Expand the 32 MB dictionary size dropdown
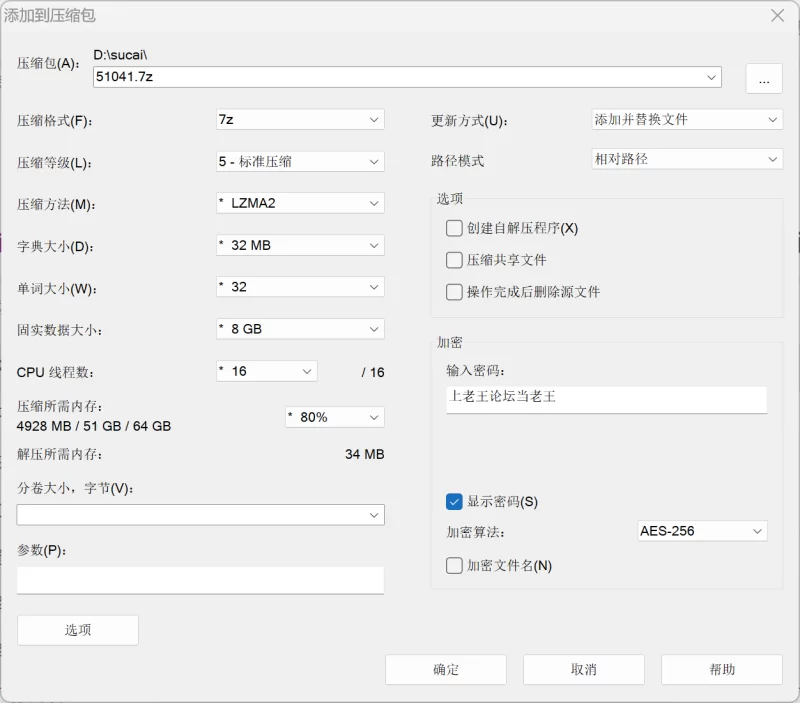The image size is (800, 703). [300, 245]
